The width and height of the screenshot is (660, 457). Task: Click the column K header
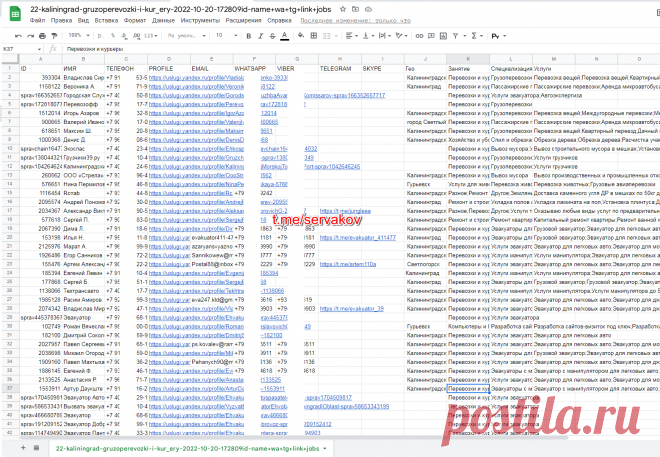pos(468,59)
